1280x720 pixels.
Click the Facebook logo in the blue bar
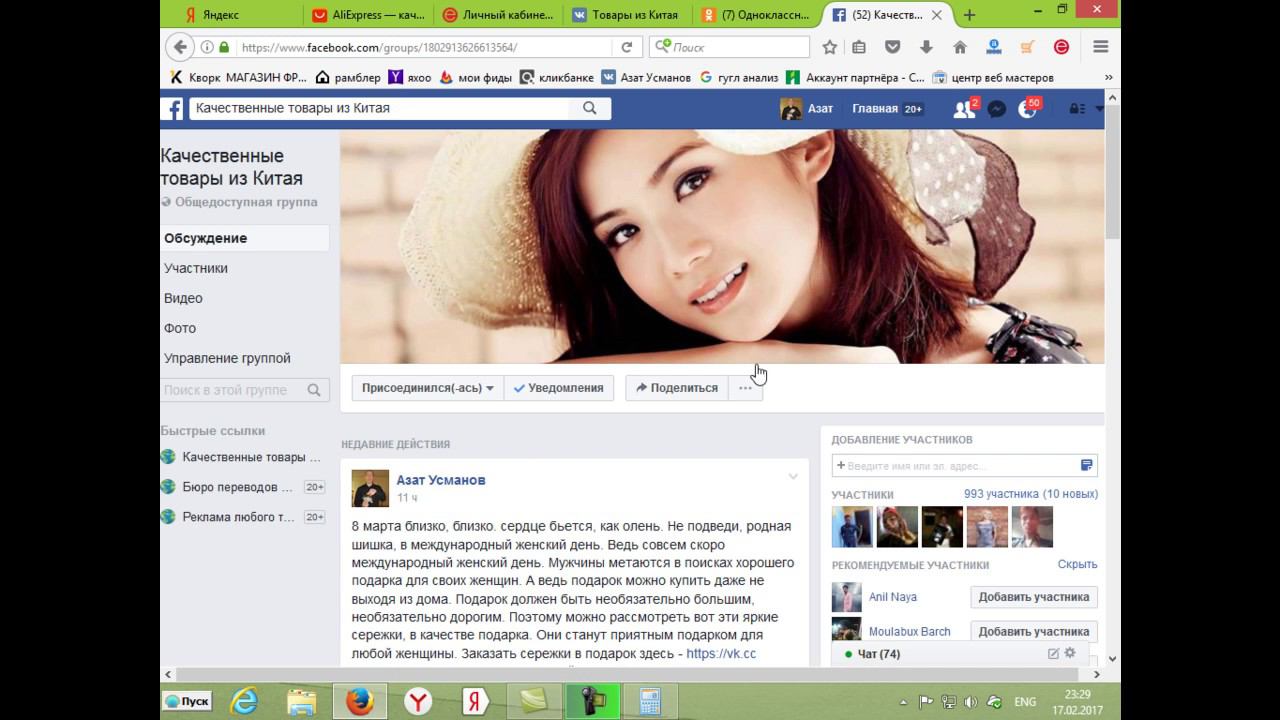pyautogui.click(x=174, y=109)
